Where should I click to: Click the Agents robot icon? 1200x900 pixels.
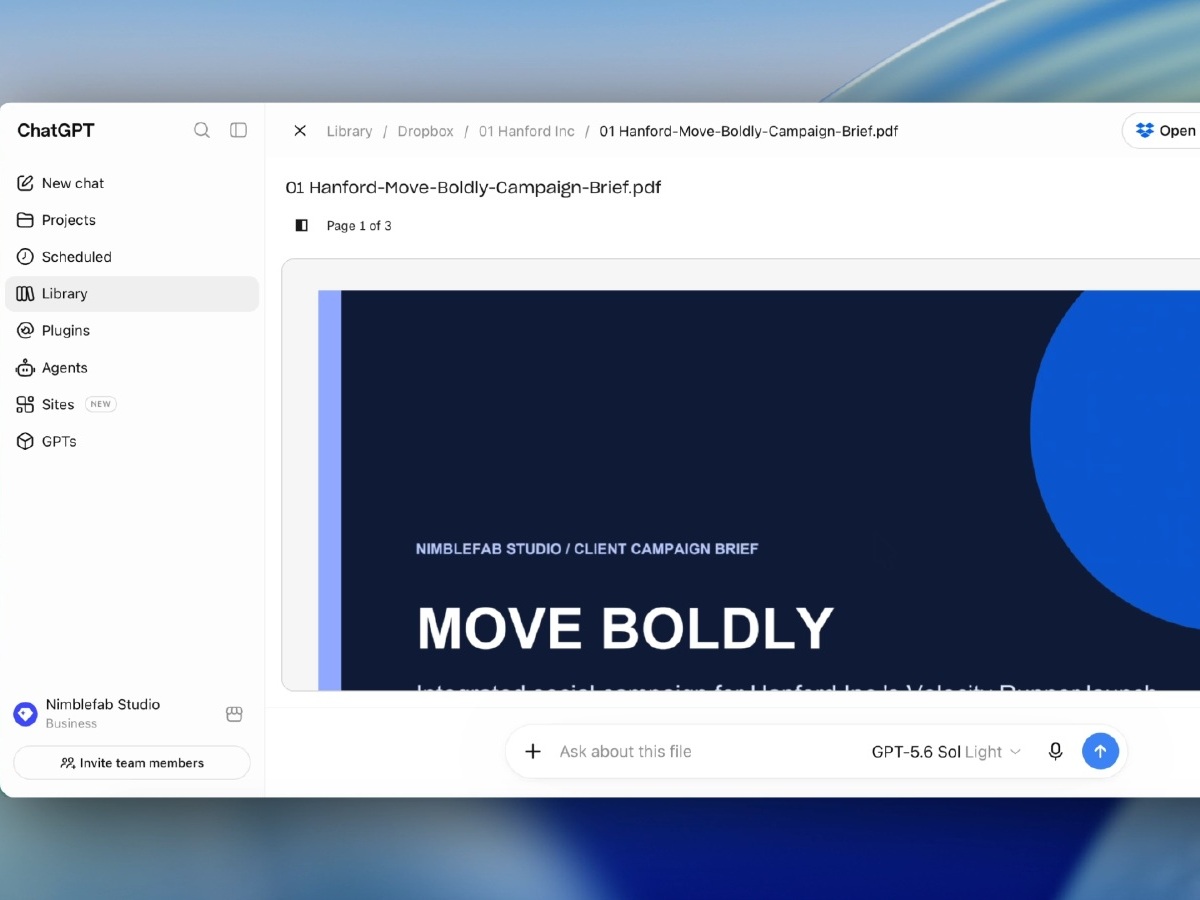25,368
